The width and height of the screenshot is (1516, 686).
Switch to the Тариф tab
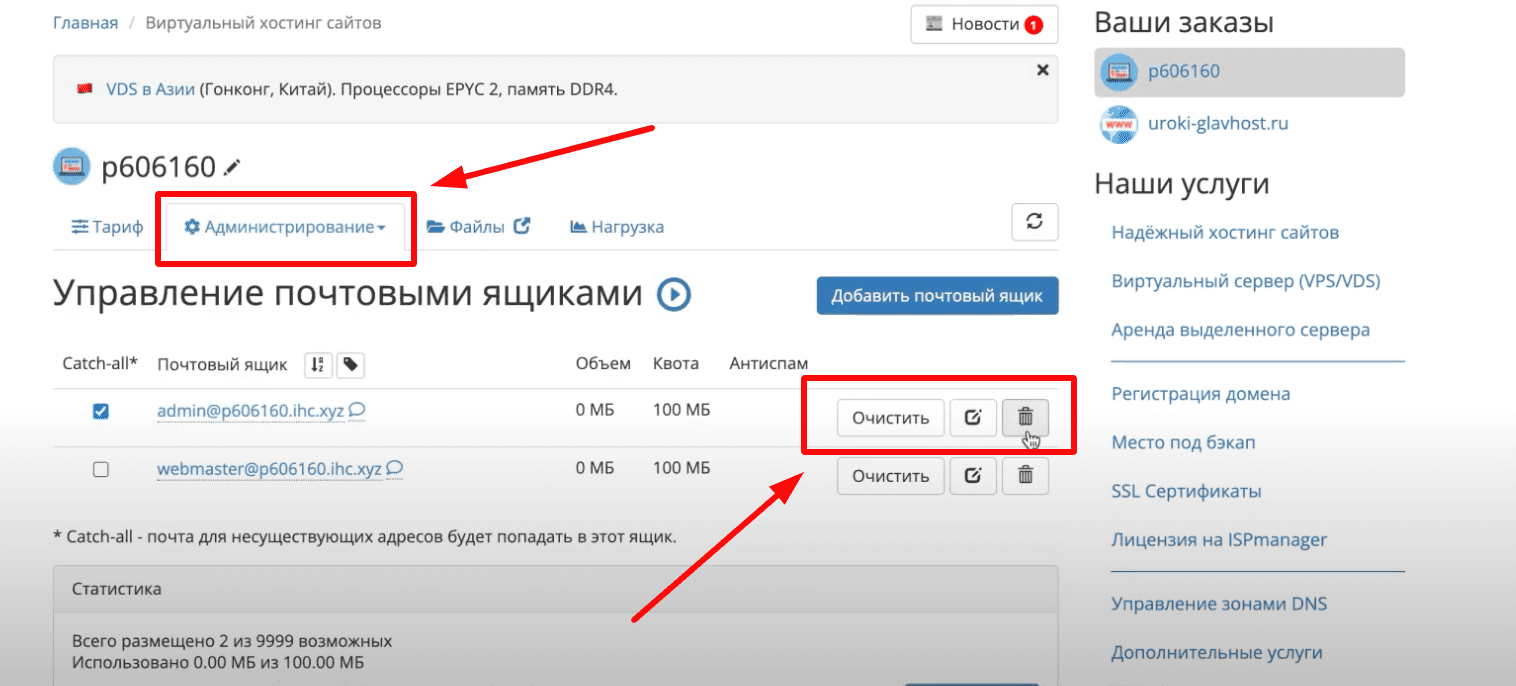(106, 226)
